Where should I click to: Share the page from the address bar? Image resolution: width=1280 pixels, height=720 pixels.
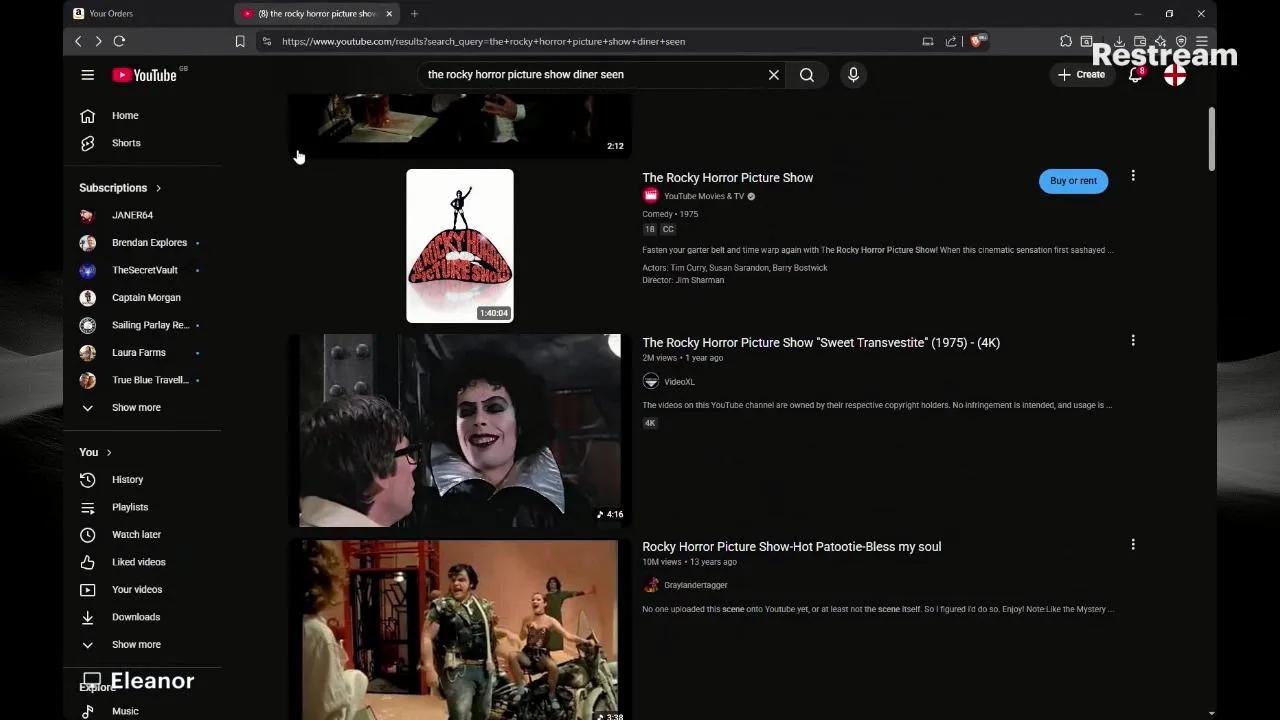point(951,41)
